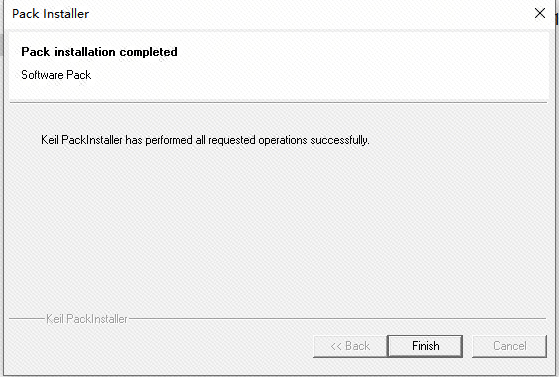Click the word 'Keil' starting the message
559x377 pixels.
click(50, 140)
